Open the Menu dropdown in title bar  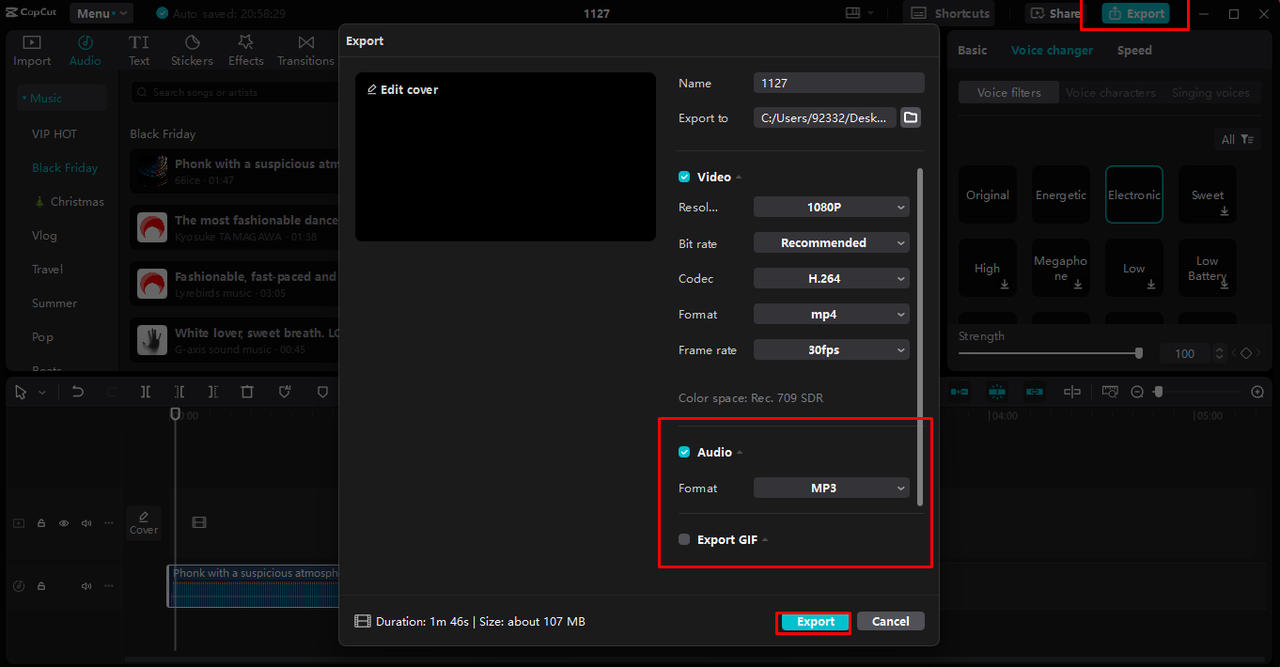[x=101, y=13]
